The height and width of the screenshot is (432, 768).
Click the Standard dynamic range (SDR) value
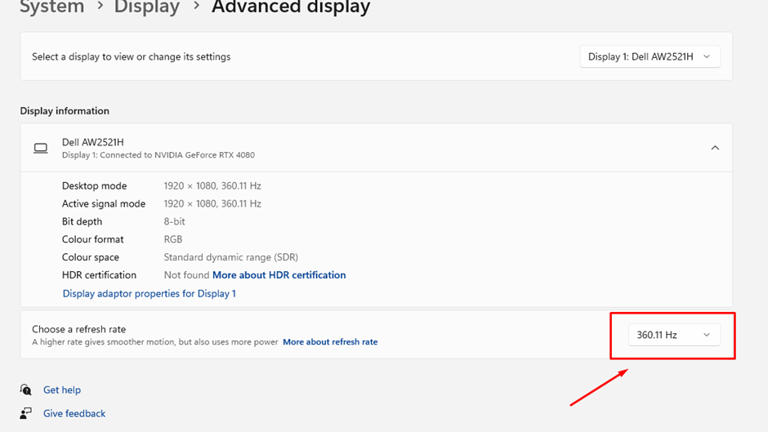pyautogui.click(x=231, y=257)
